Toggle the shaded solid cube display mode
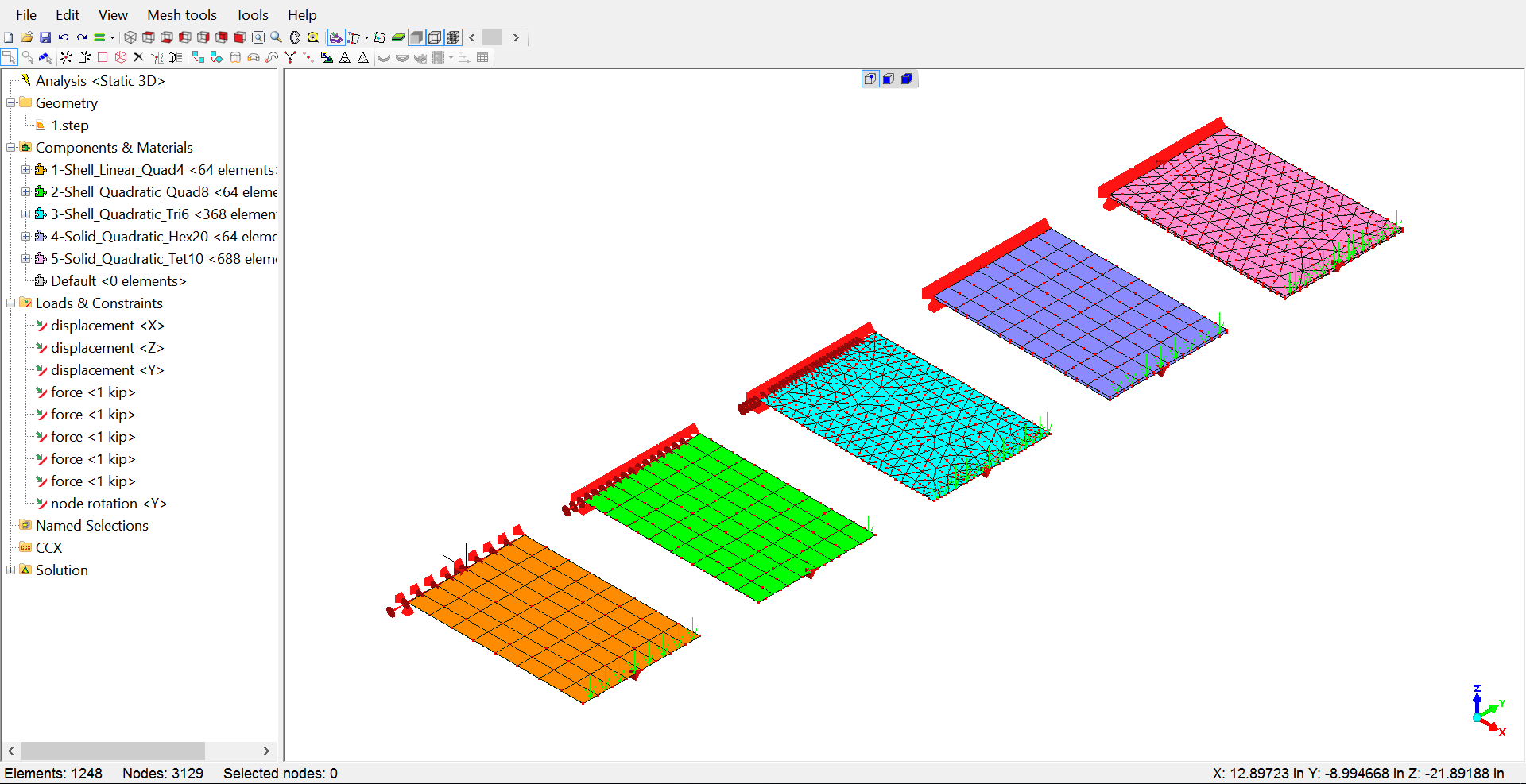Screen dimensions: 1526x784 click(417, 37)
